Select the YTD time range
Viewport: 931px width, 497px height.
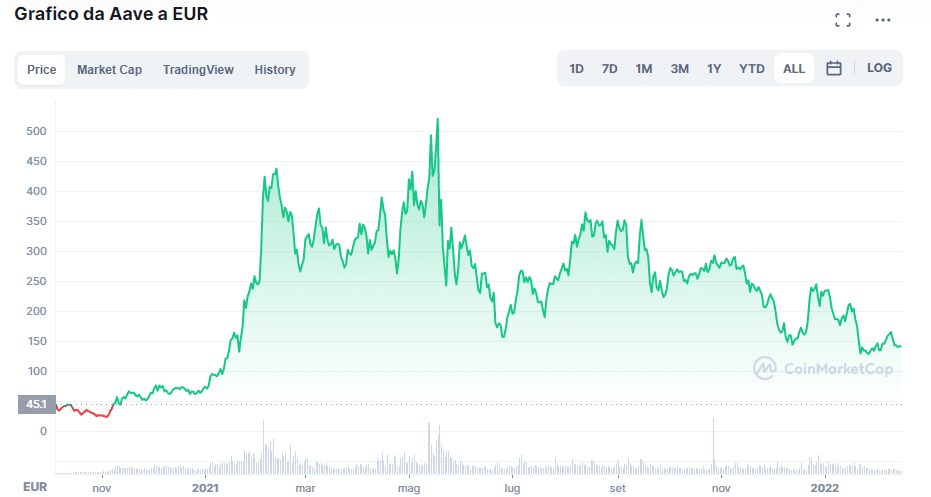pyautogui.click(x=752, y=69)
